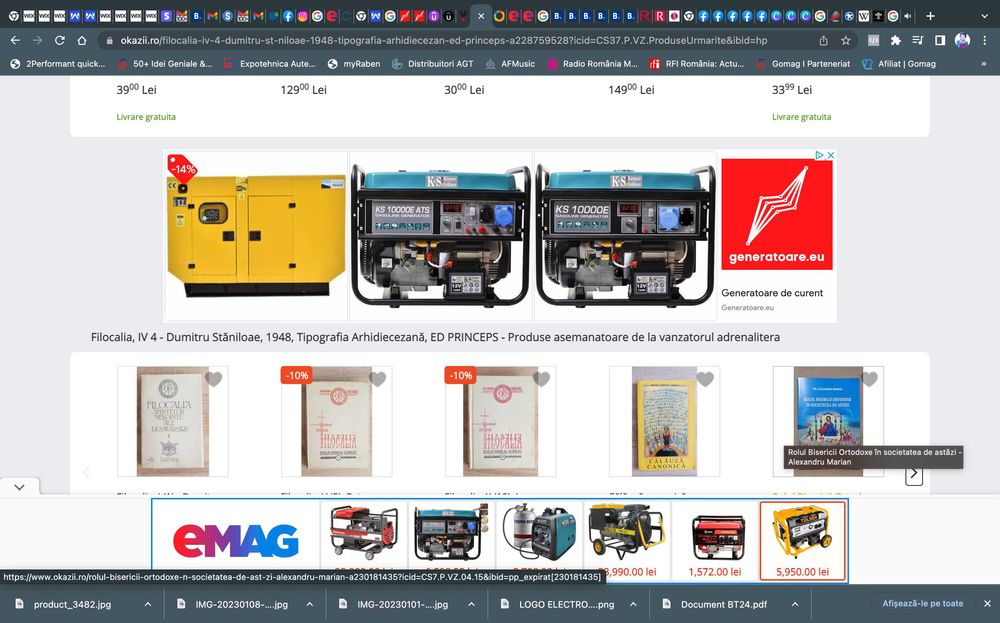Expand options for IMG-20230101 download
1000x623 pixels.
tap(471, 604)
